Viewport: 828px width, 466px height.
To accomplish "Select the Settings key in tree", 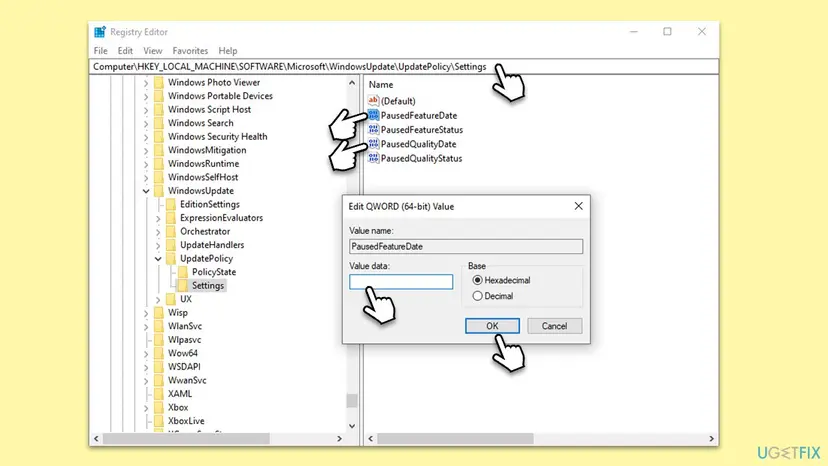I will point(208,285).
